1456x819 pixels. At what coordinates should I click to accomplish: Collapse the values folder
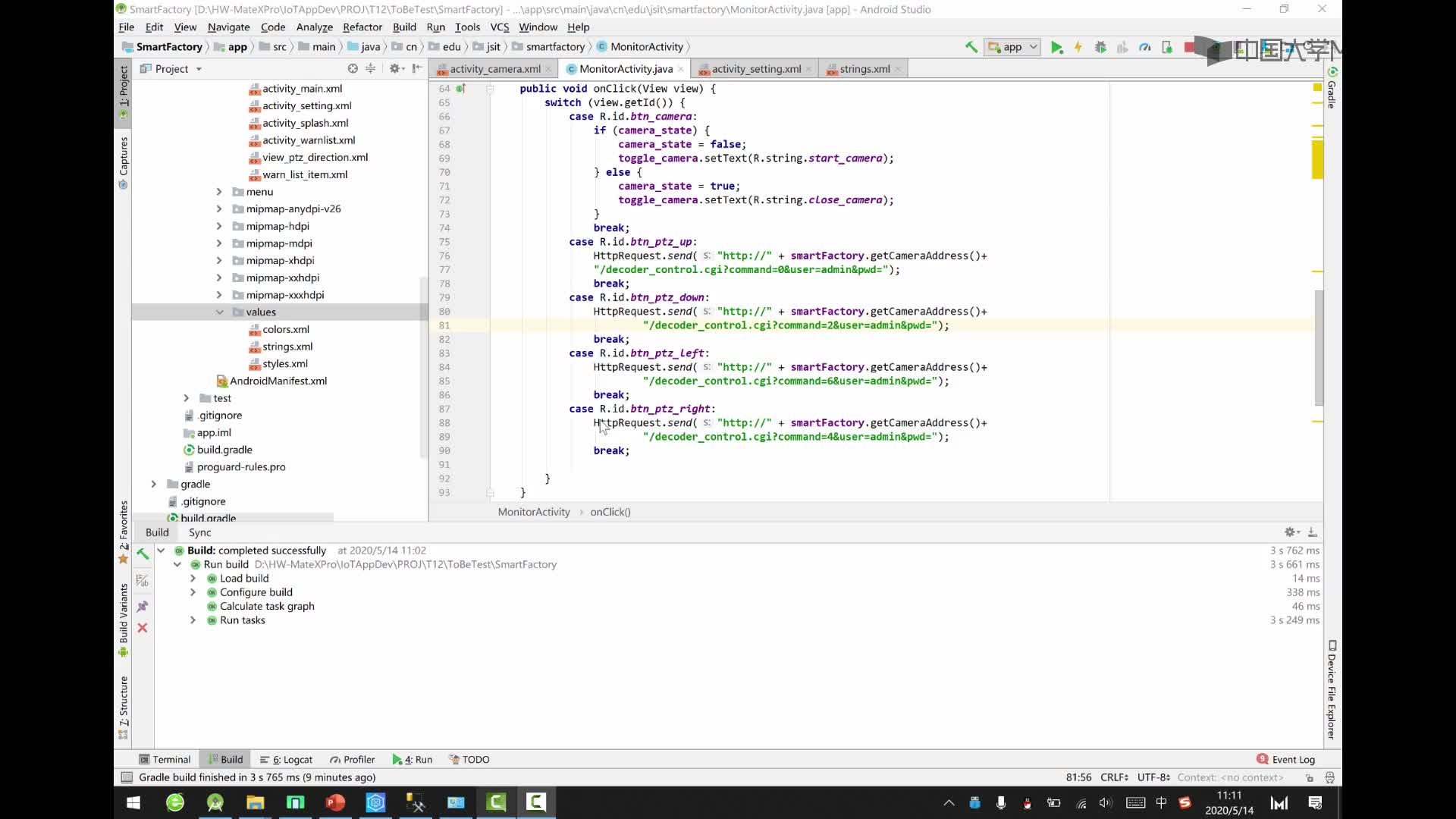click(219, 312)
